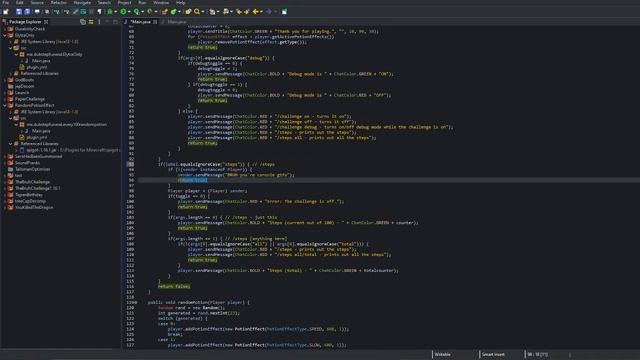Viewport: 640px width, 360px height.
Task: Collapse the randomPotion method fold at line 119
Action: pos(136,302)
